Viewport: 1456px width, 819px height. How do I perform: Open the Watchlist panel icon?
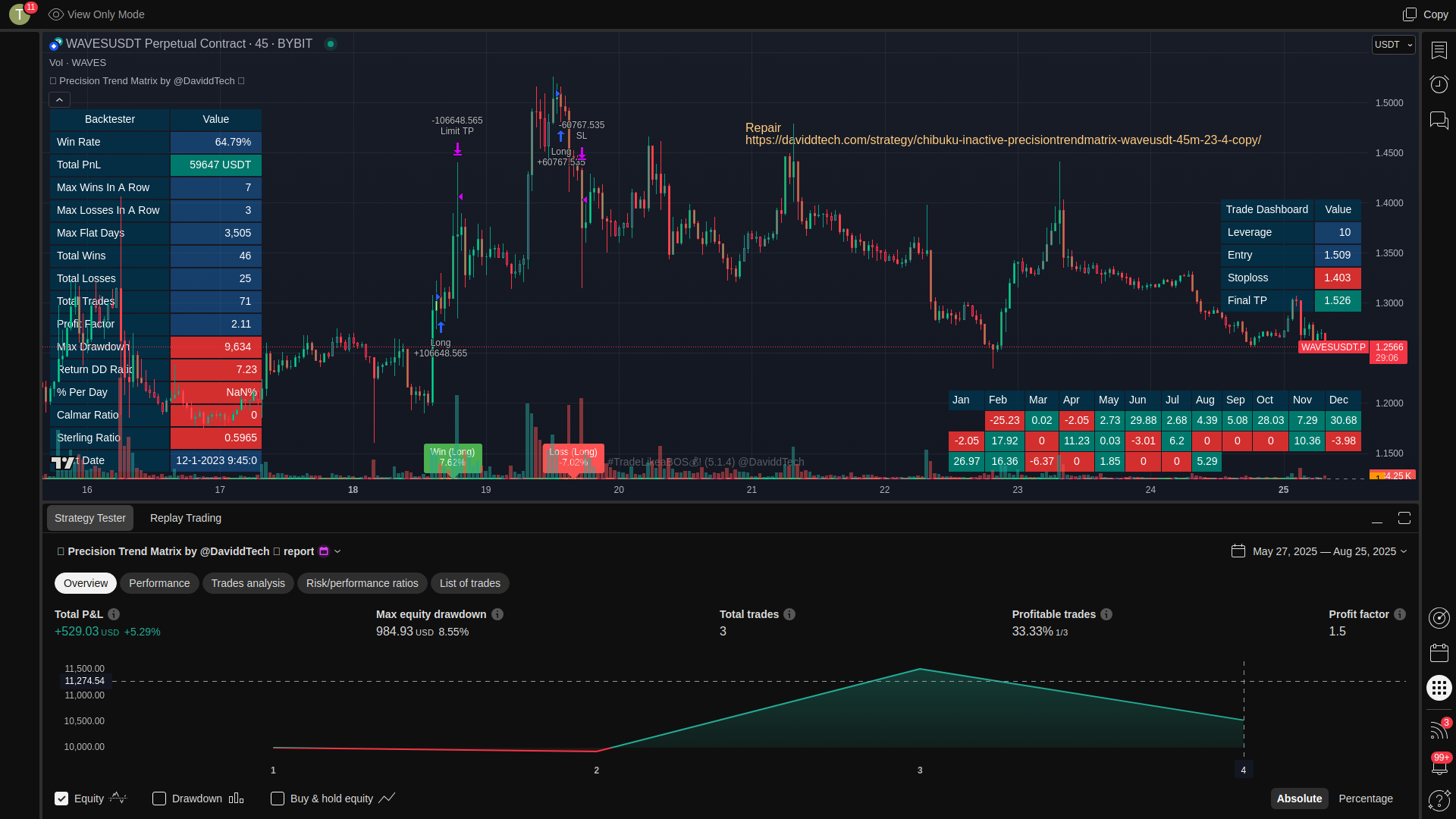pos(1439,50)
